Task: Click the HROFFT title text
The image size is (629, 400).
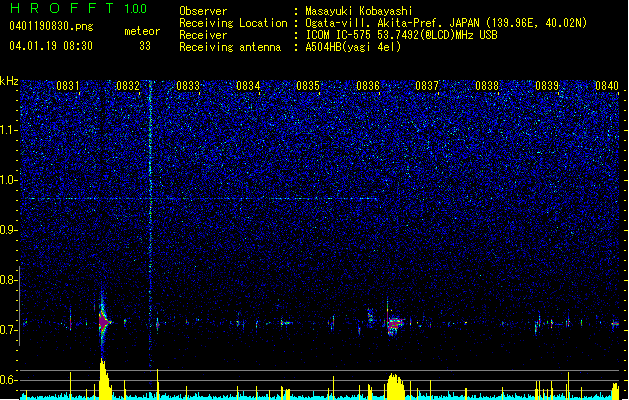Action: click(62, 8)
